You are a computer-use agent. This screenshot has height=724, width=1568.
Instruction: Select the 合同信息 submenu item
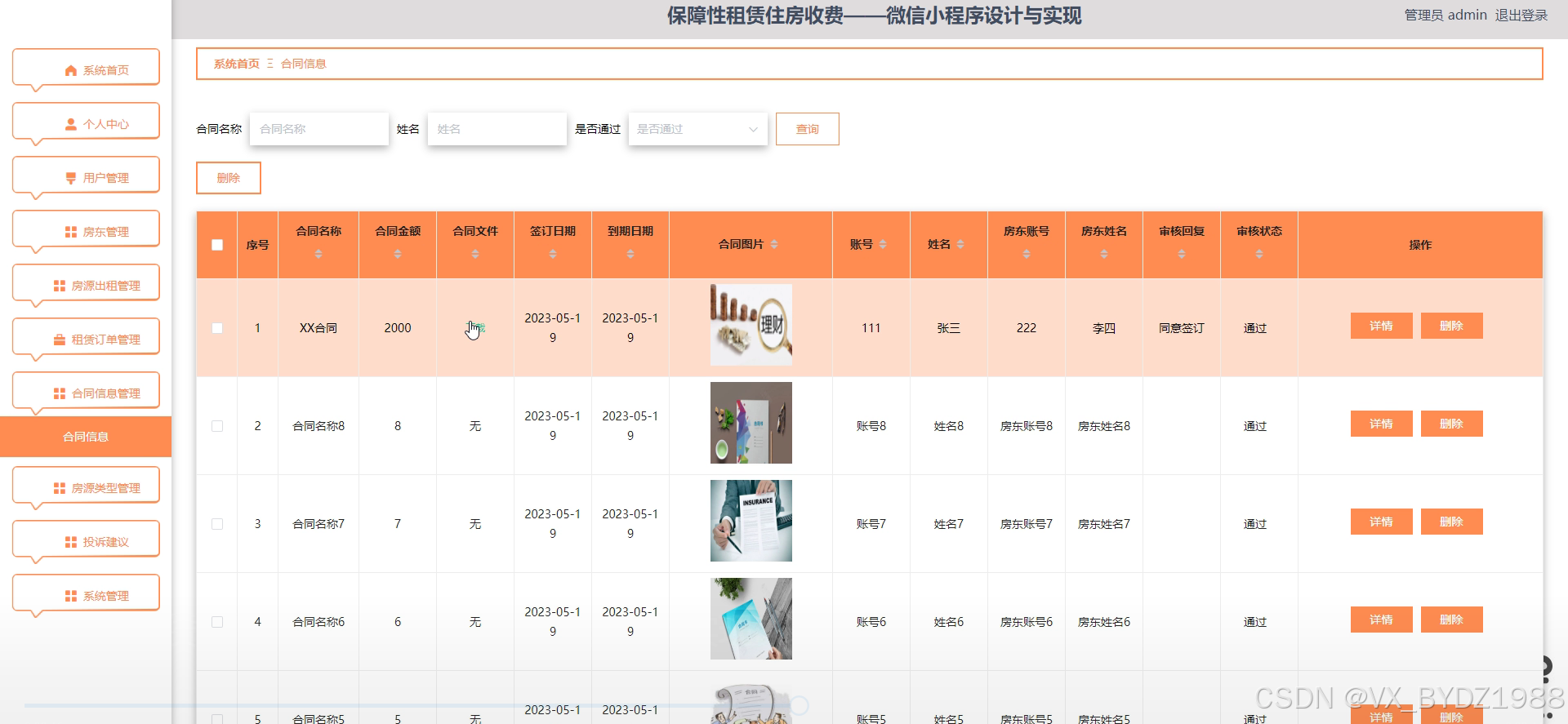point(86,437)
